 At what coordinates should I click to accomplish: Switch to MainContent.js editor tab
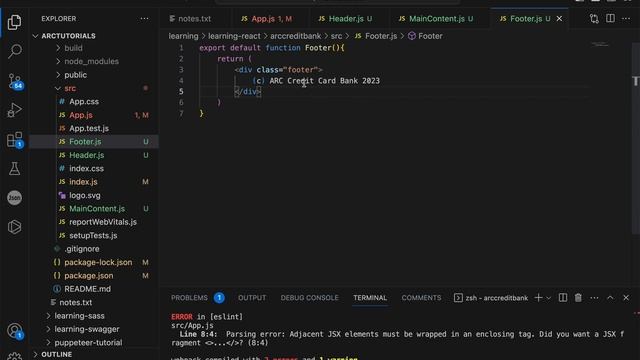pos(436,19)
